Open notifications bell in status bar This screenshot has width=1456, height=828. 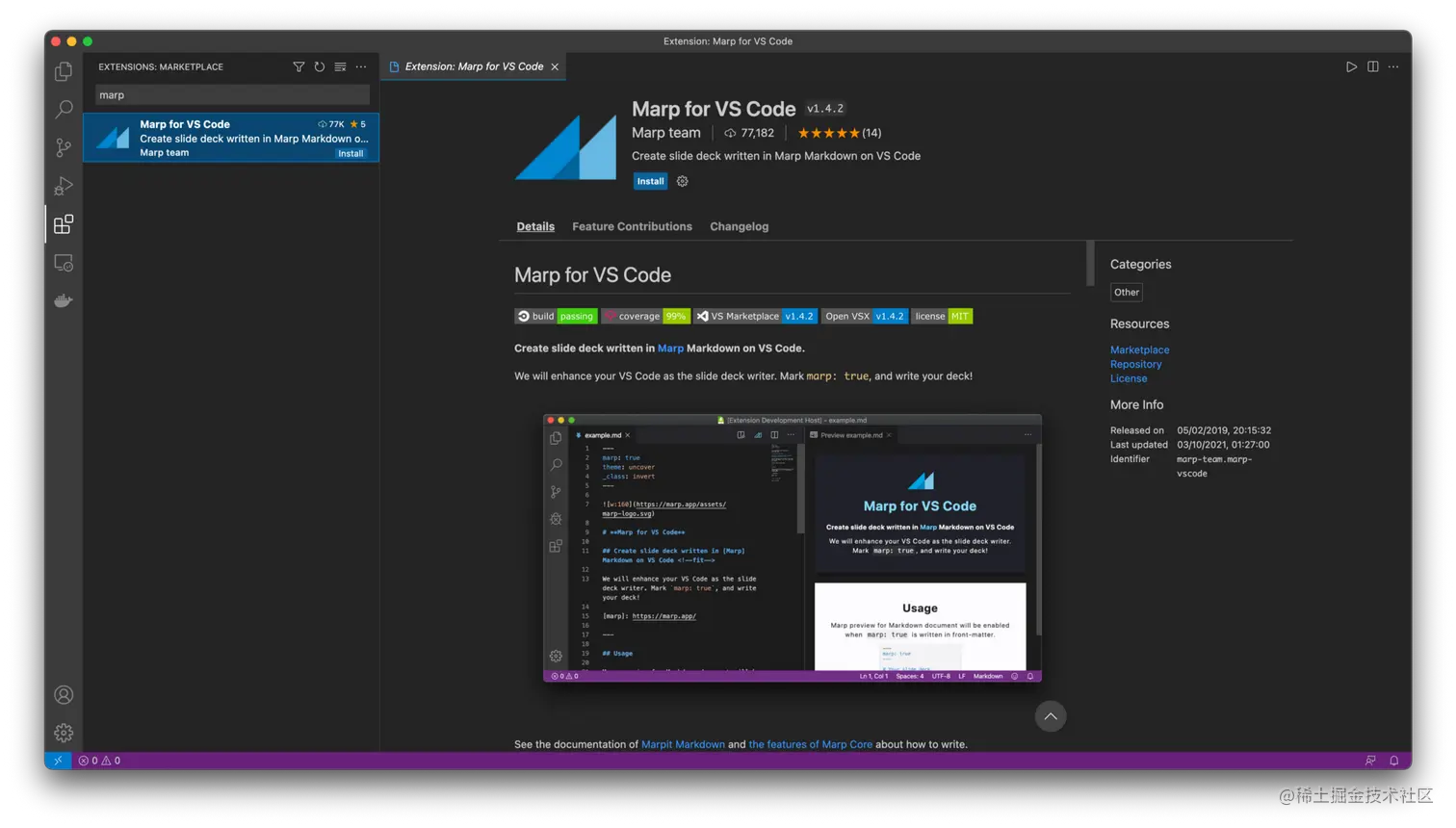pyautogui.click(x=1393, y=761)
